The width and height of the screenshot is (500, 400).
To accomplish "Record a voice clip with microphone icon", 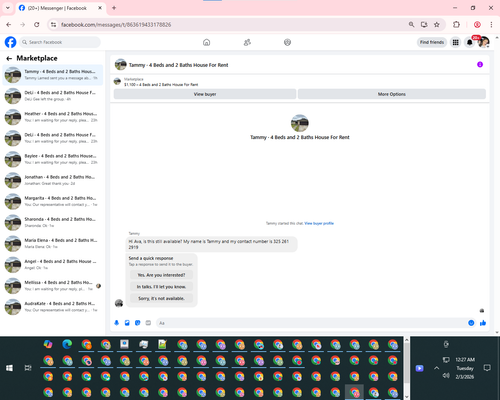I will click(117, 323).
